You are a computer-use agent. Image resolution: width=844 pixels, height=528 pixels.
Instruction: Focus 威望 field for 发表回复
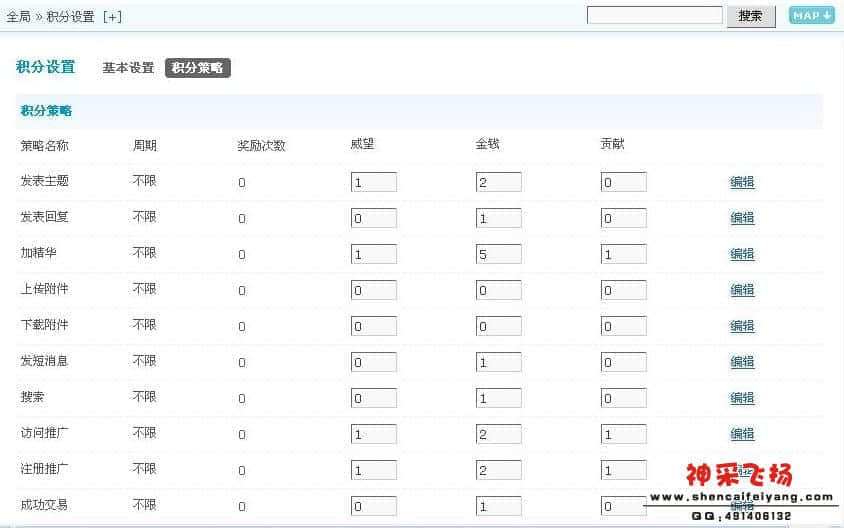(x=374, y=218)
